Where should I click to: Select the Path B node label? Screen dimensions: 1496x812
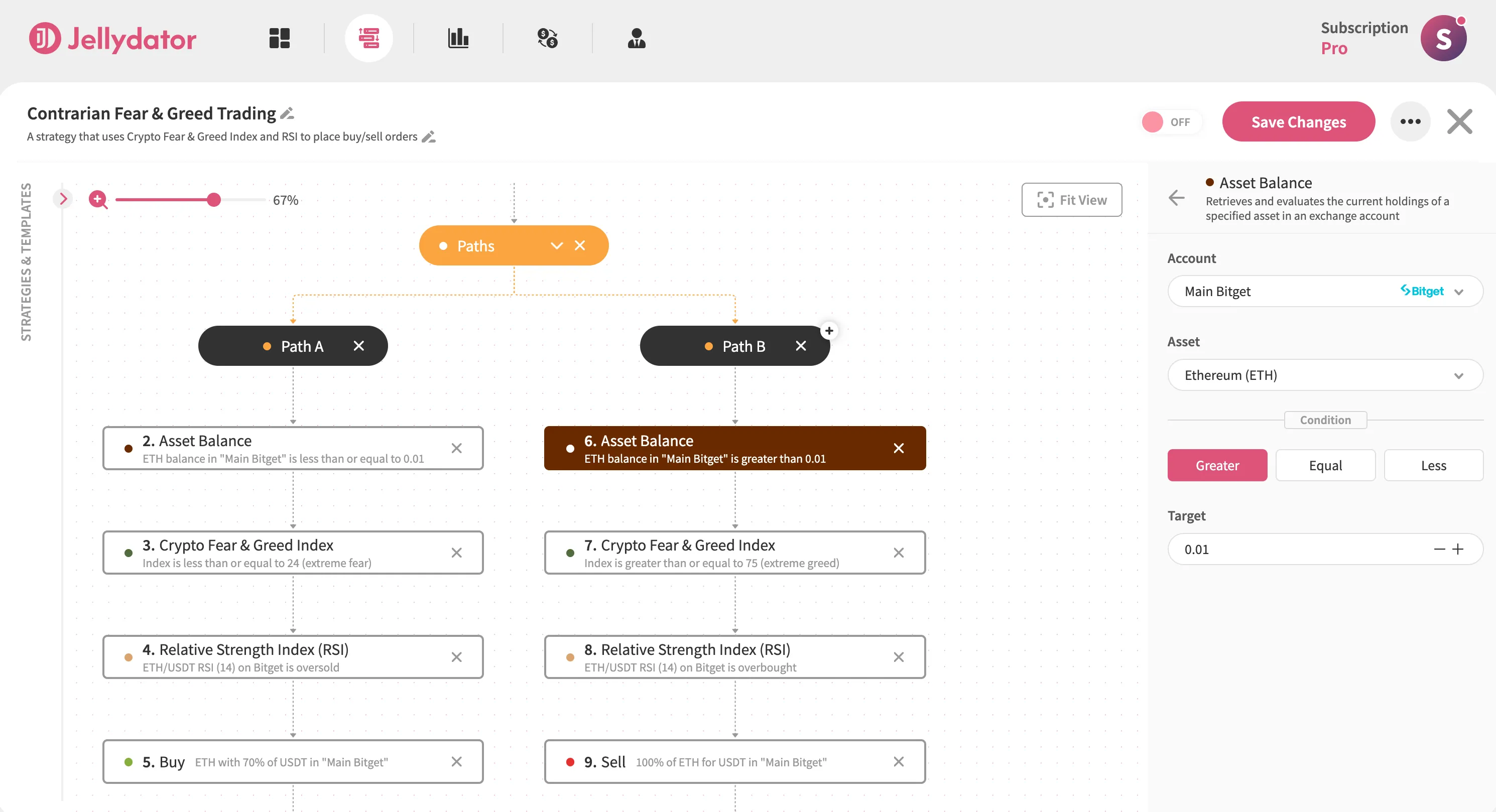pos(743,346)
